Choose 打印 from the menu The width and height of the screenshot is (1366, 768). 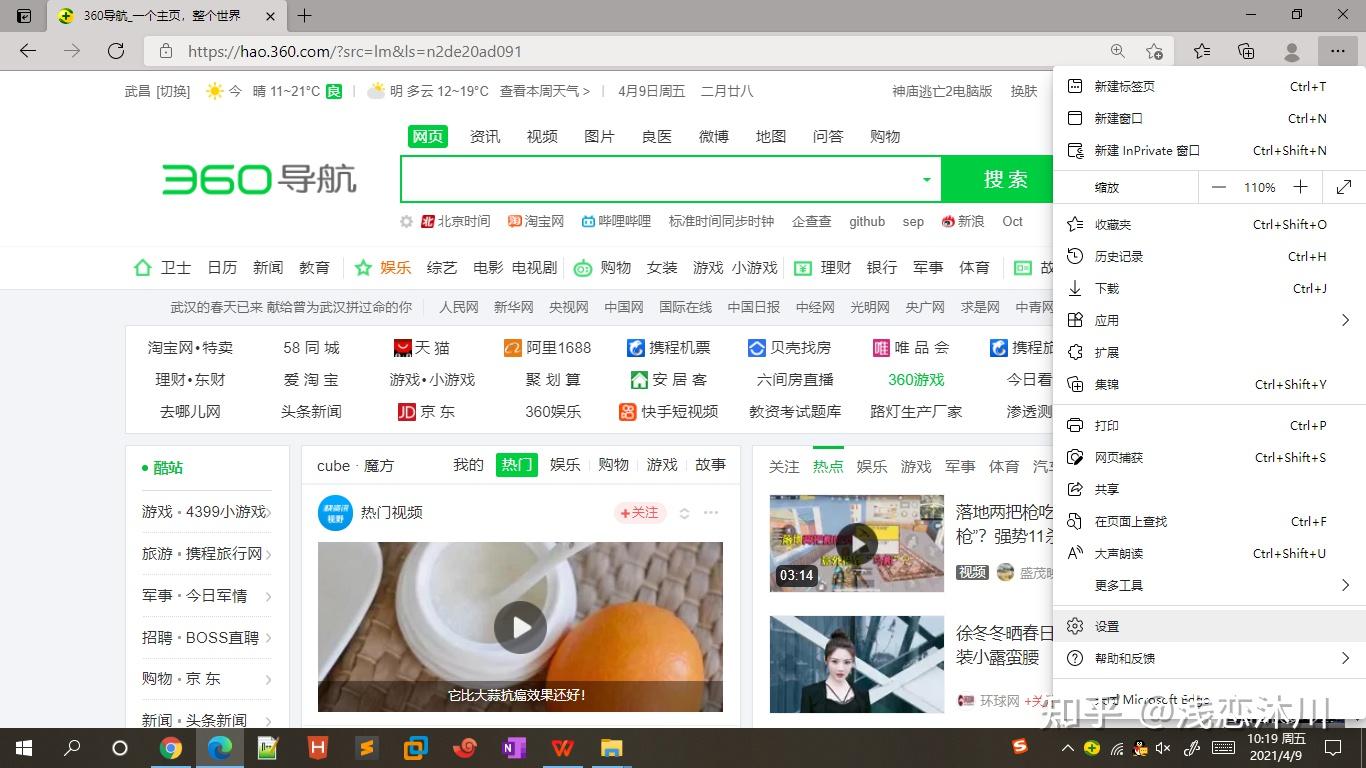click(1210, 426)
